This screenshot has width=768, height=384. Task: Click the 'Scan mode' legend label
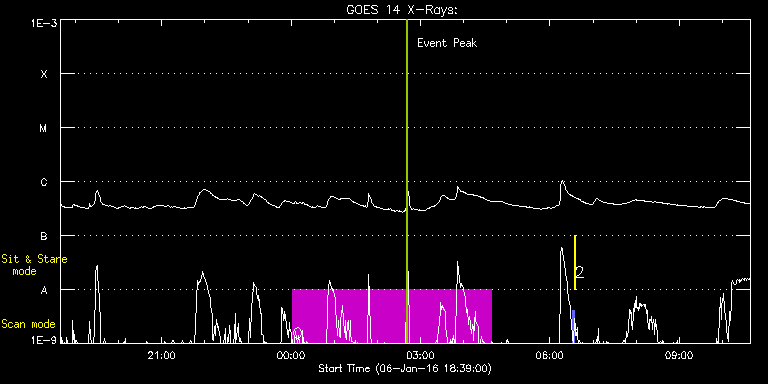(28, 324)
